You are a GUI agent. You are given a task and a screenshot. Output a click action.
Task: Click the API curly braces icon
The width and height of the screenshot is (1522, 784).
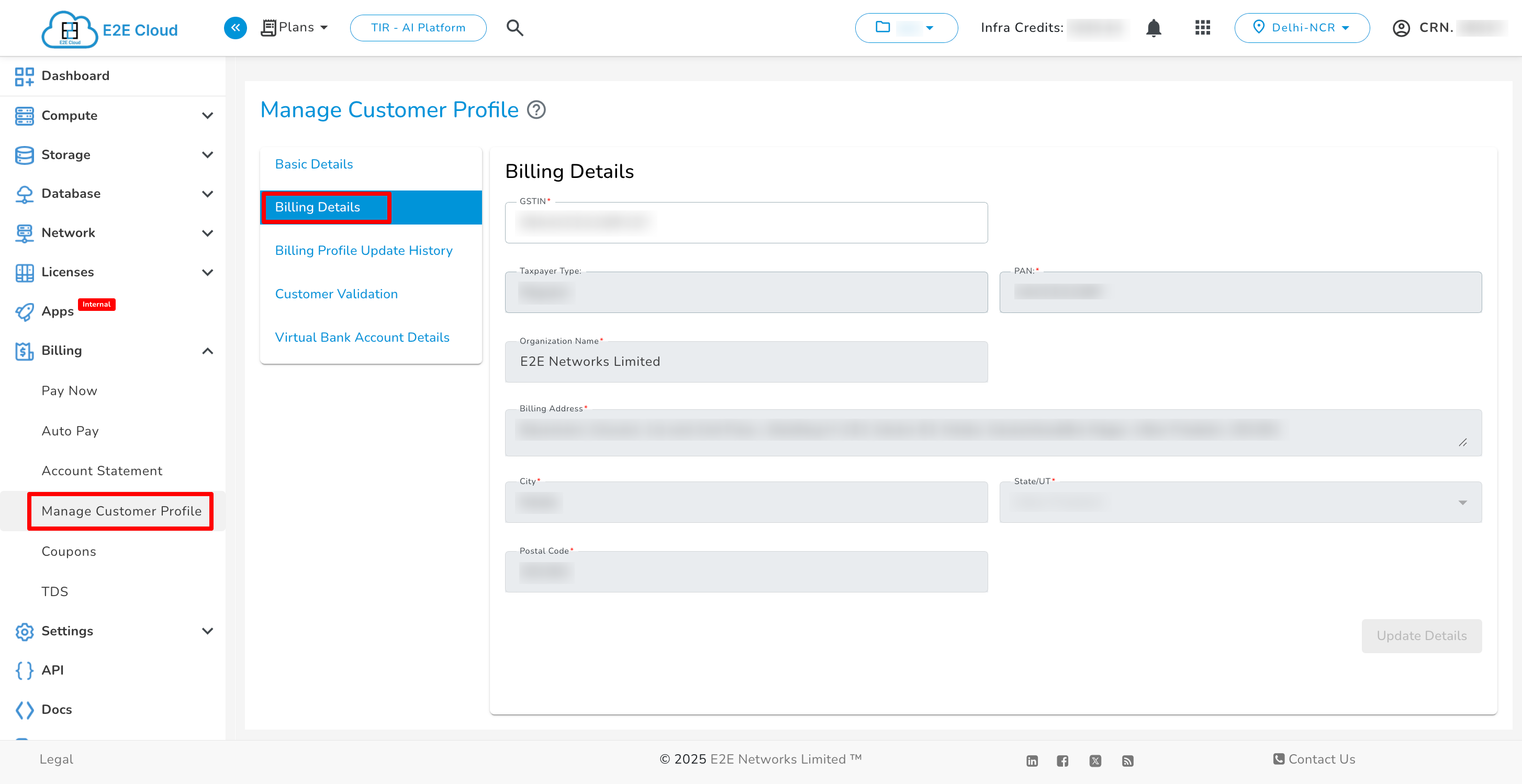[x=24, y=670]
